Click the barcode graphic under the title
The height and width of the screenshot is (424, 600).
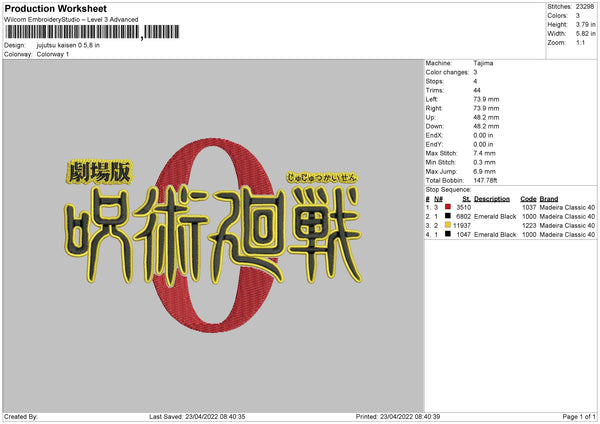pyautogui.click(x=92, y=32)
